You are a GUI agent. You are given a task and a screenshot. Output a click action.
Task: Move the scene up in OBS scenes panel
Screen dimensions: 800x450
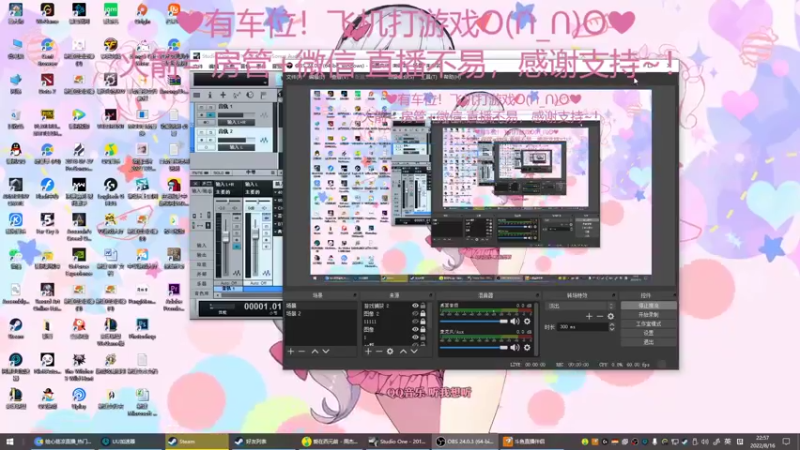click(x=315, y=352)
